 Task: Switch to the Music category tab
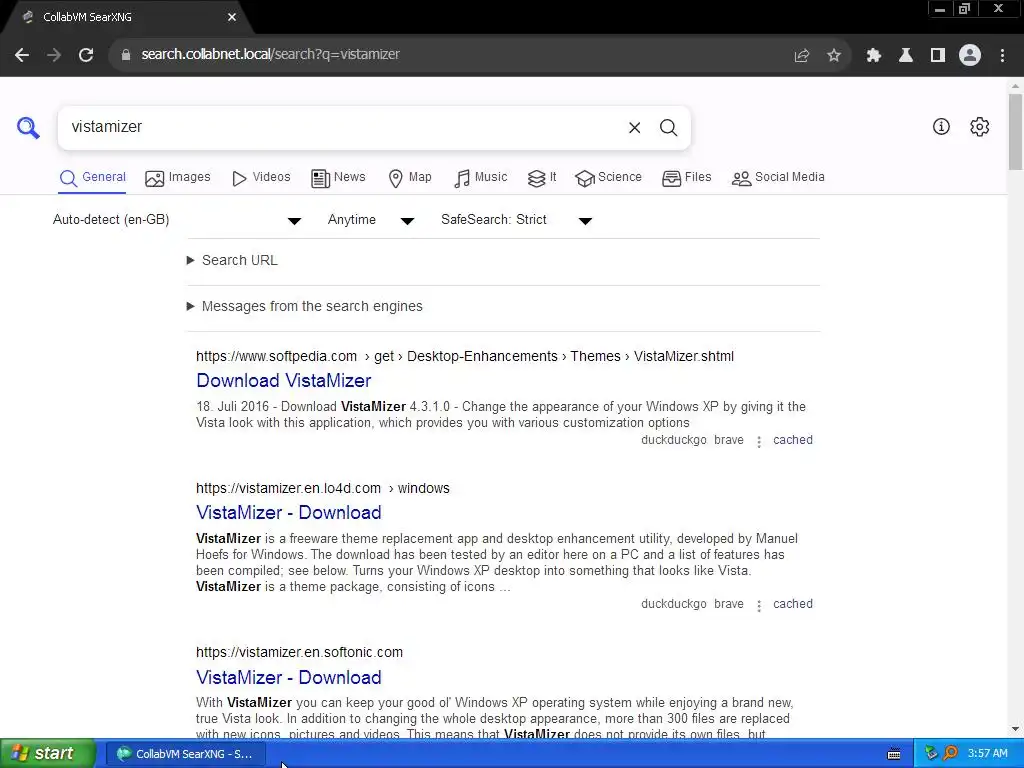click(480, 178)
